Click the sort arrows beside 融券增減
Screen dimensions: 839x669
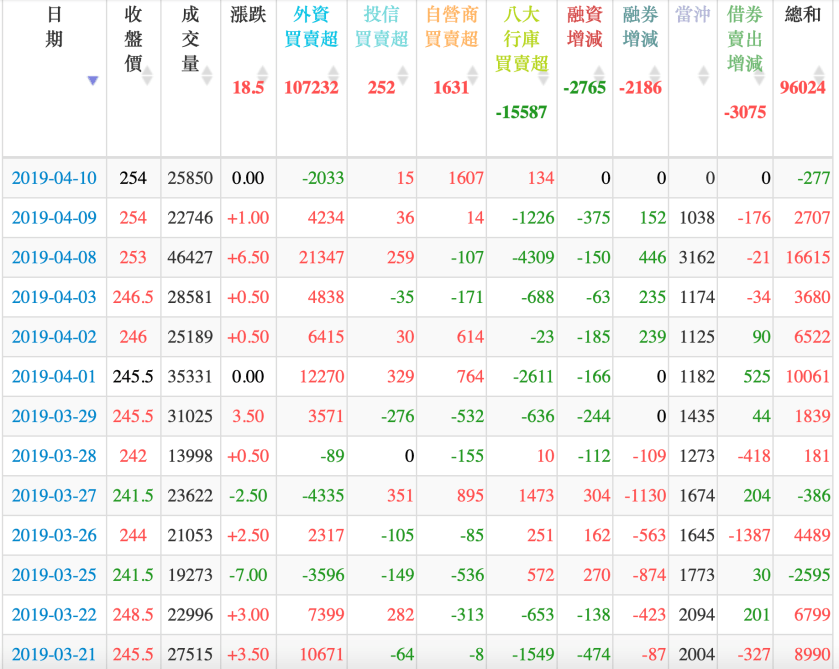click(655, 73)
